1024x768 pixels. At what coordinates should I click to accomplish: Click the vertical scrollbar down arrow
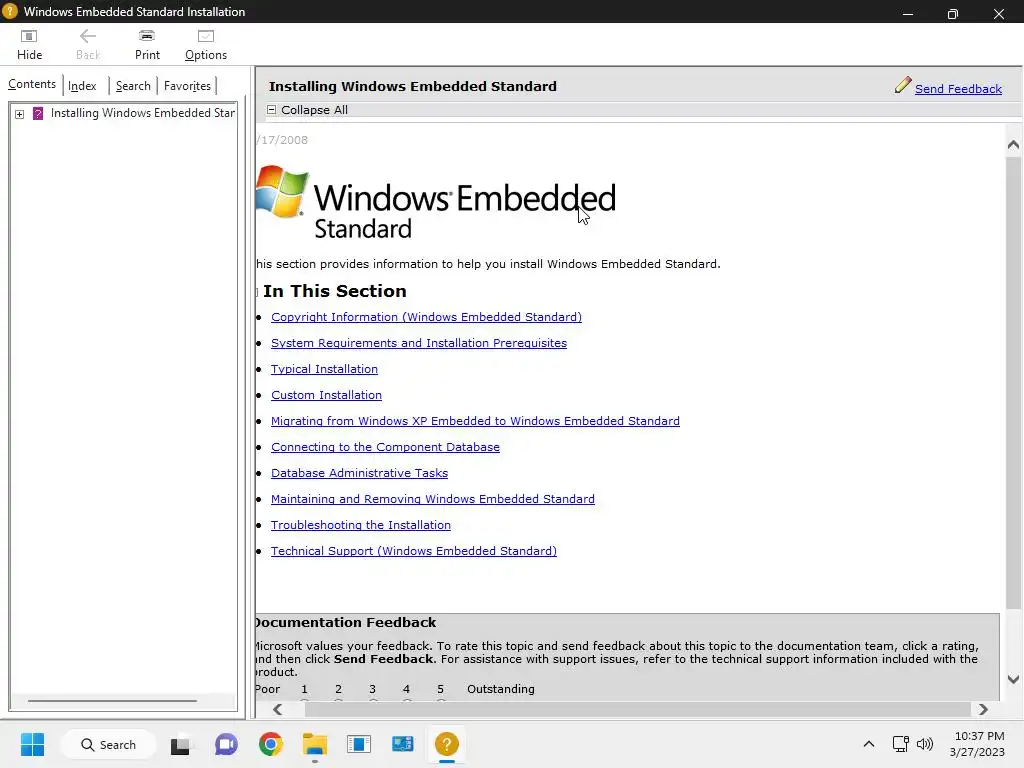click(1013, 679)
